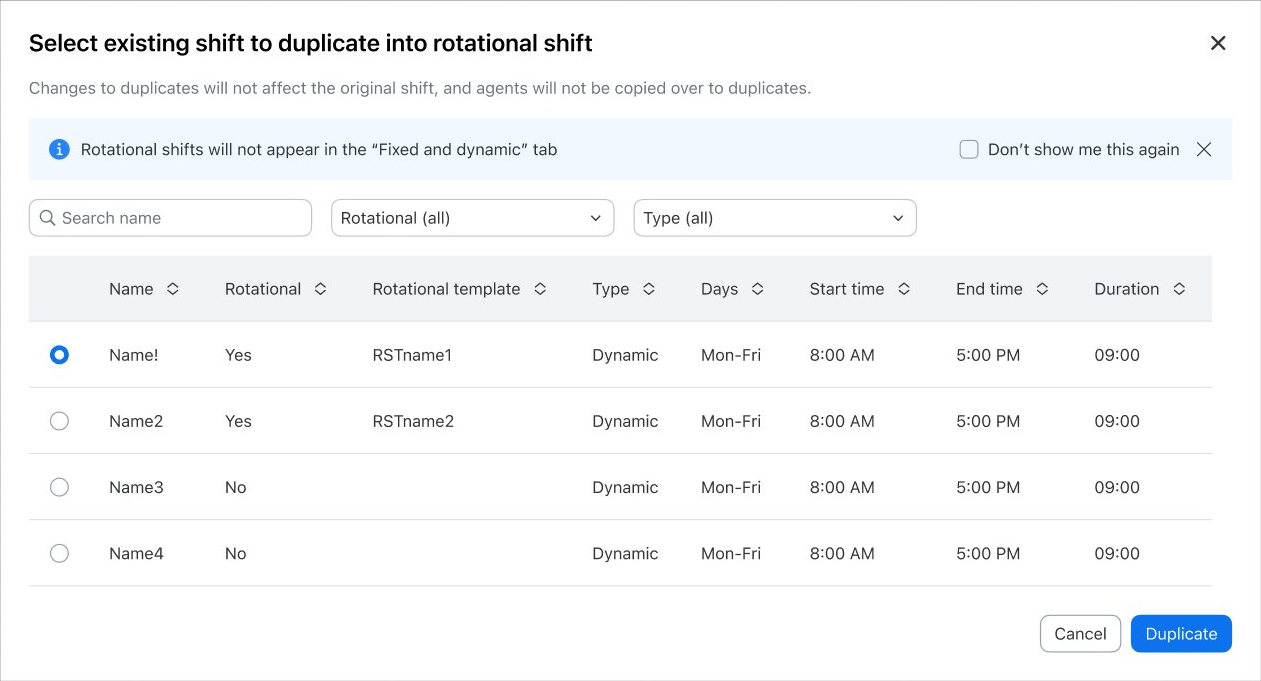Click the "Name4" cell
Screen dimensions: 1261x681
pyautogui.click(x=136, y=553)
